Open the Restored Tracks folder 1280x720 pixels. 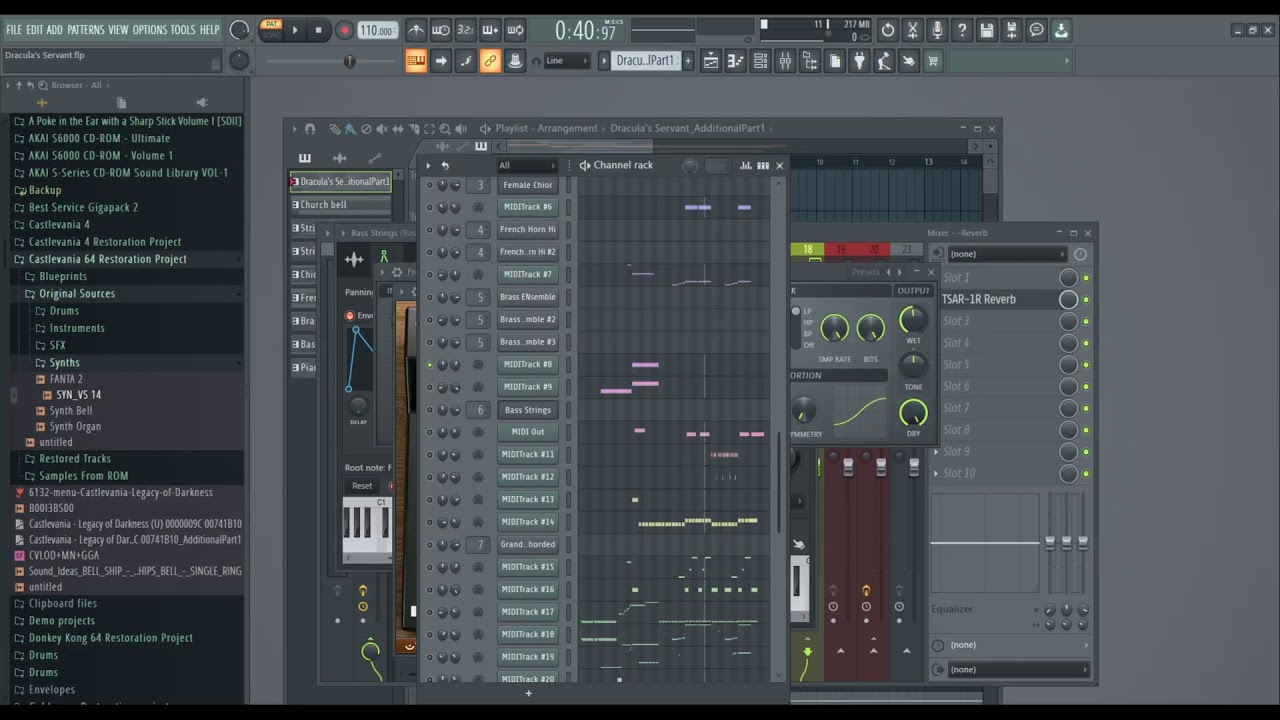pyautogui.click(x=75, y=458)
